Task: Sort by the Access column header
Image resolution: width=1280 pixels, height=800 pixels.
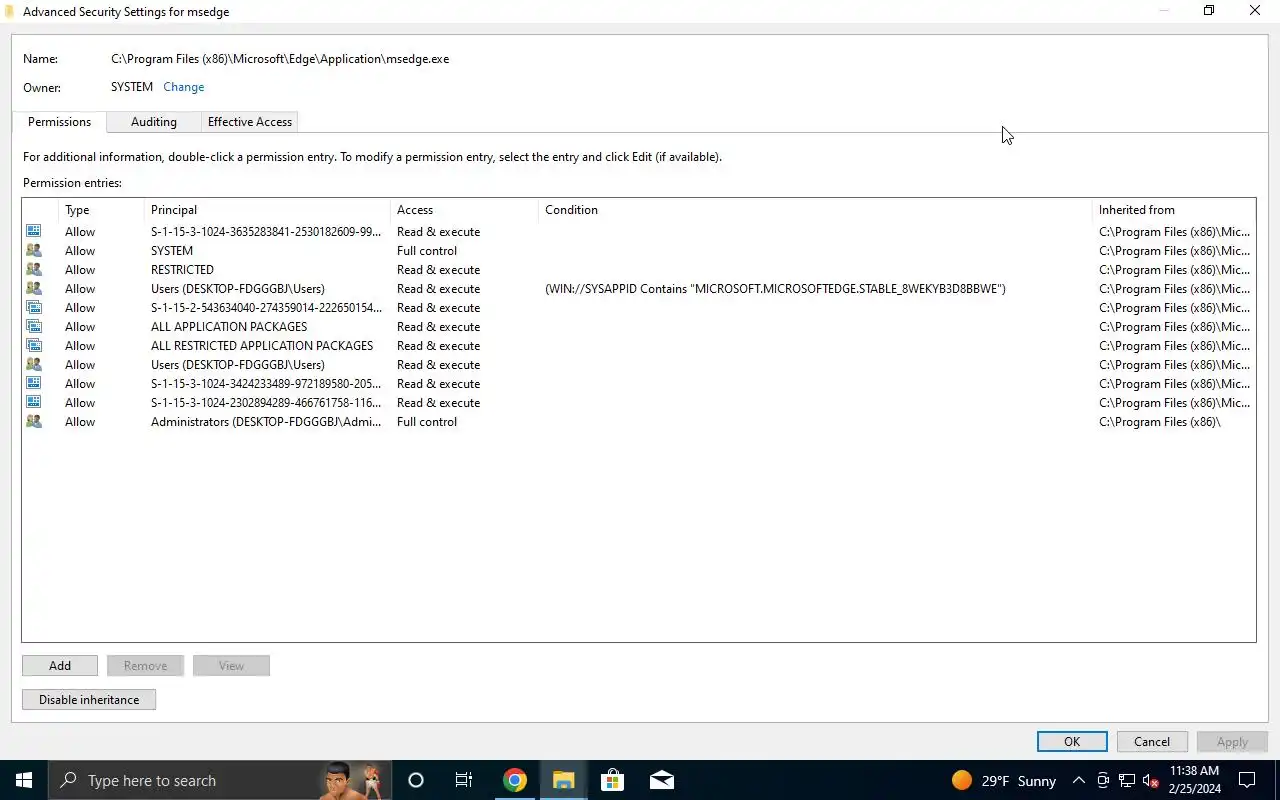Action: point(465,210)
